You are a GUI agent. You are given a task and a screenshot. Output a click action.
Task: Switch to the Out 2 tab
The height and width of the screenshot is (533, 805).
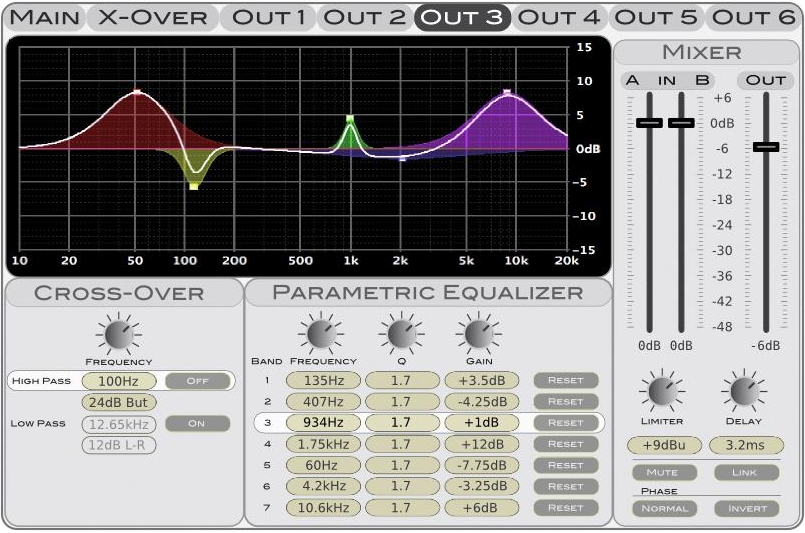pyautogui.click(x=365, y=17)
